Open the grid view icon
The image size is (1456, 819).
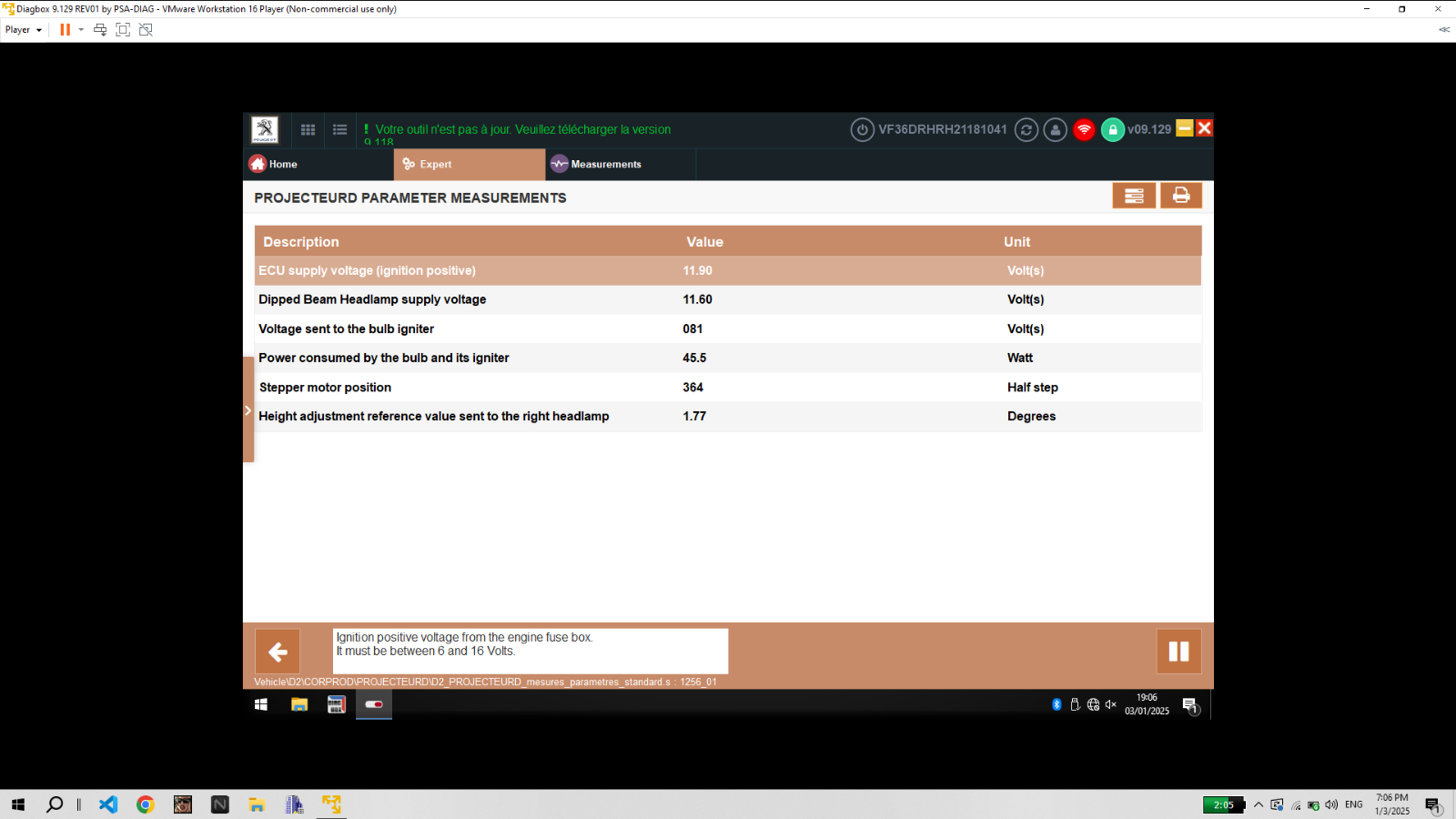pyautogui.click(x=308, y=129)
